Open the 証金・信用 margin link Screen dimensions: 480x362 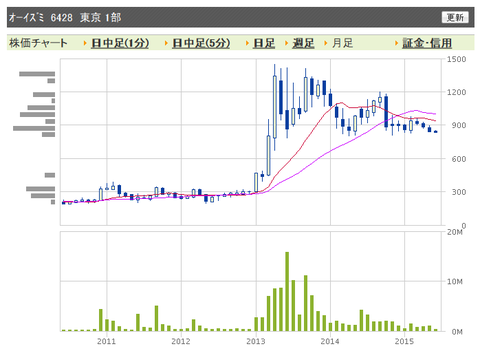point(427,43)
